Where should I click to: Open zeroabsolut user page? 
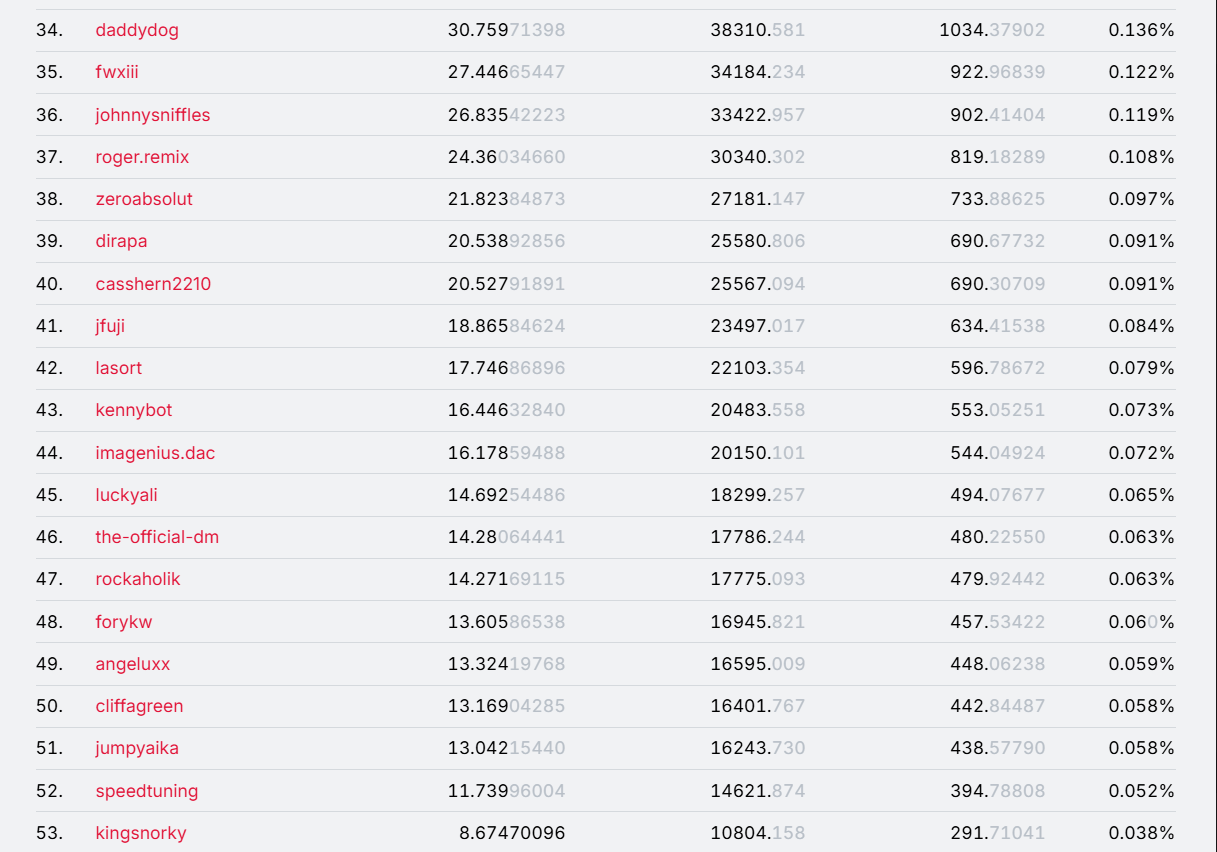point(144,199)
